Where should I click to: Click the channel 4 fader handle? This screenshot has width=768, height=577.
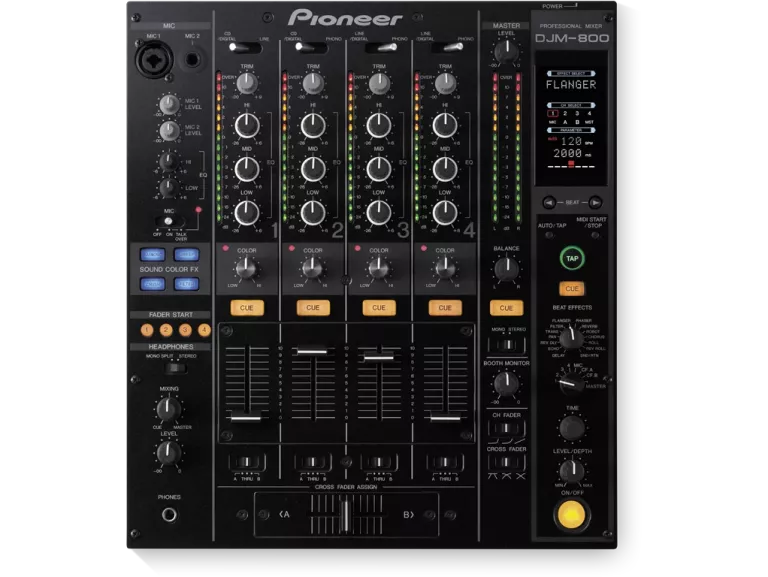(x=445, y=418)
